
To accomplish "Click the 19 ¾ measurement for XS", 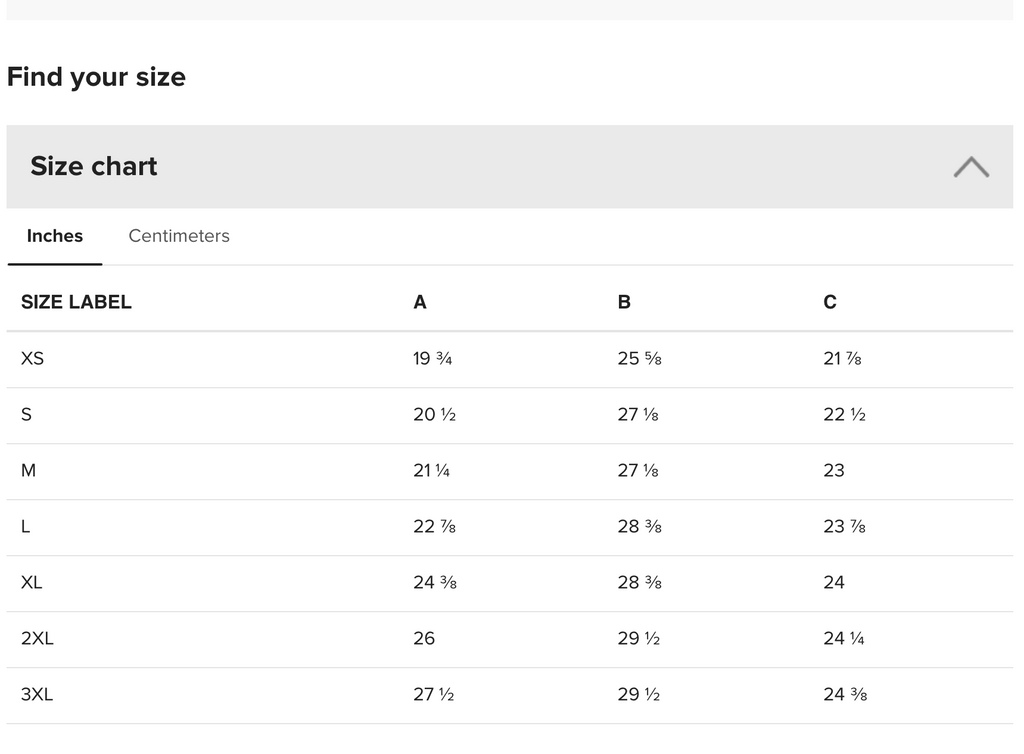I will click(x=432, y=358).
